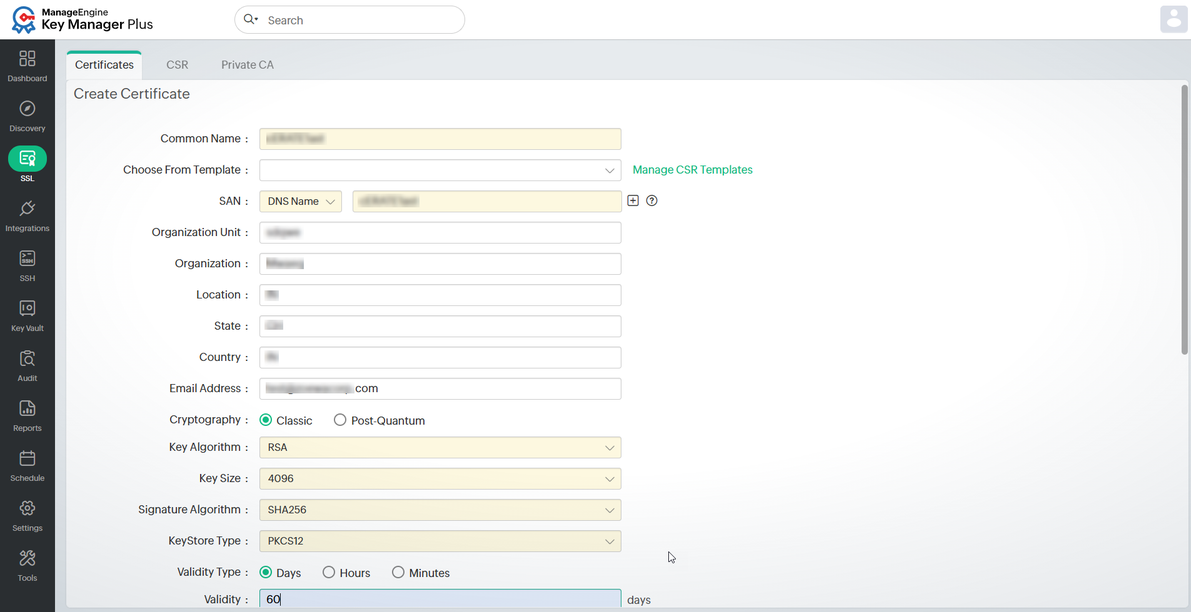Click the Country input field
Viewport: 1191px width, 612px height.
click(x=440, y=357)
